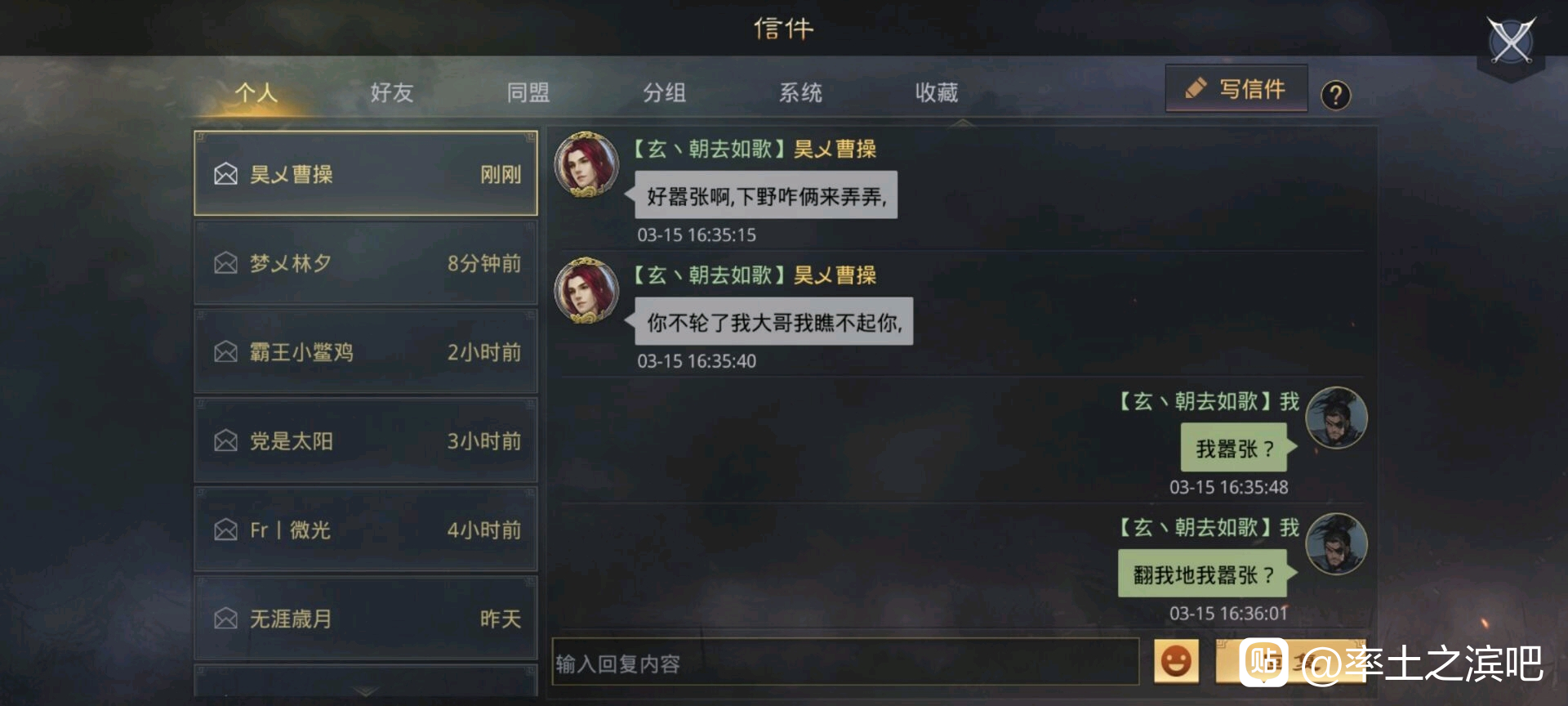Click envelope icon beside 霸王小鳖鸡
This screenshot has width=1568, height=706.
click(x=225, y=352)
